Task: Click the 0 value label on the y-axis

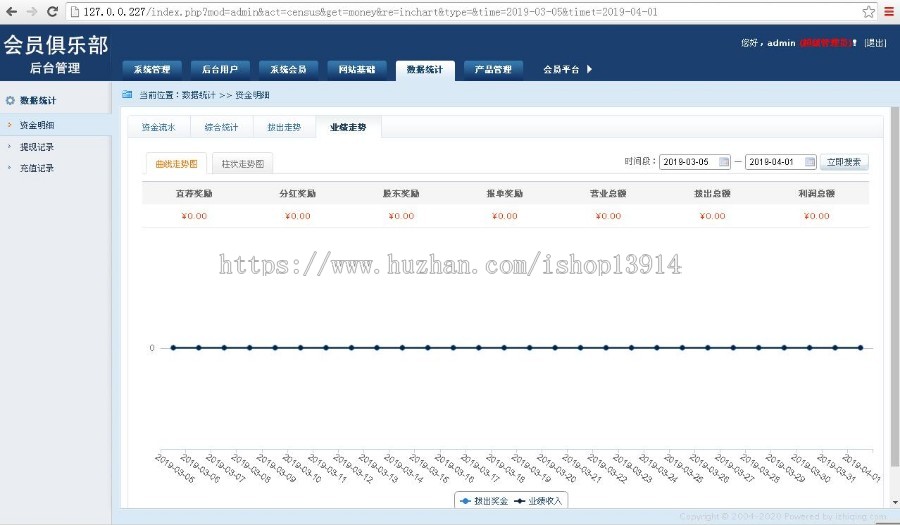Action: [x=152, y=348]
